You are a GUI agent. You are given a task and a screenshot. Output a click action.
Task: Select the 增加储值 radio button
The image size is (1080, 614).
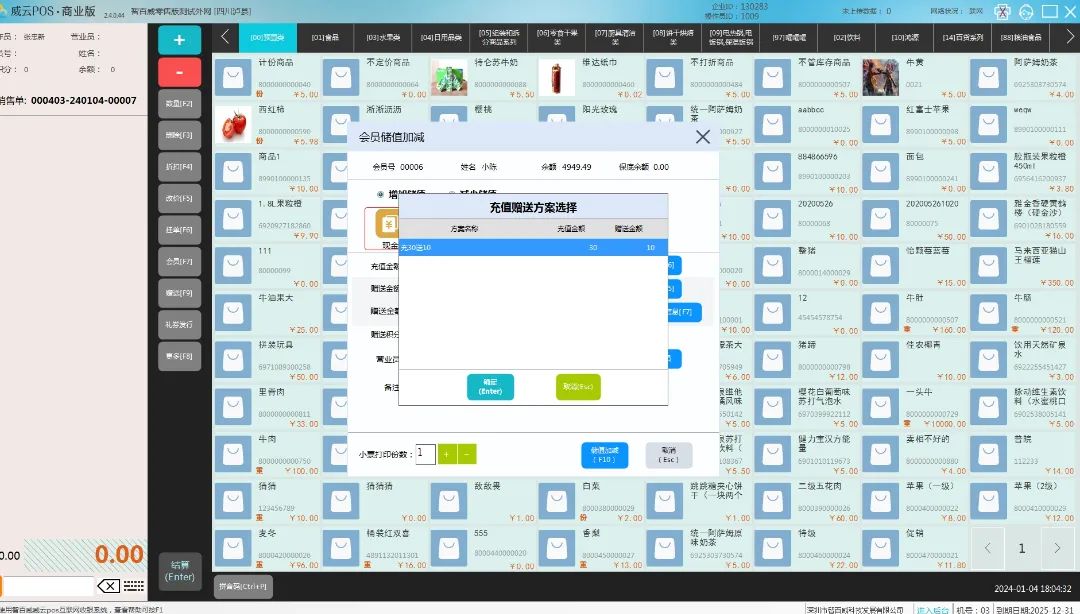[381, 194]
